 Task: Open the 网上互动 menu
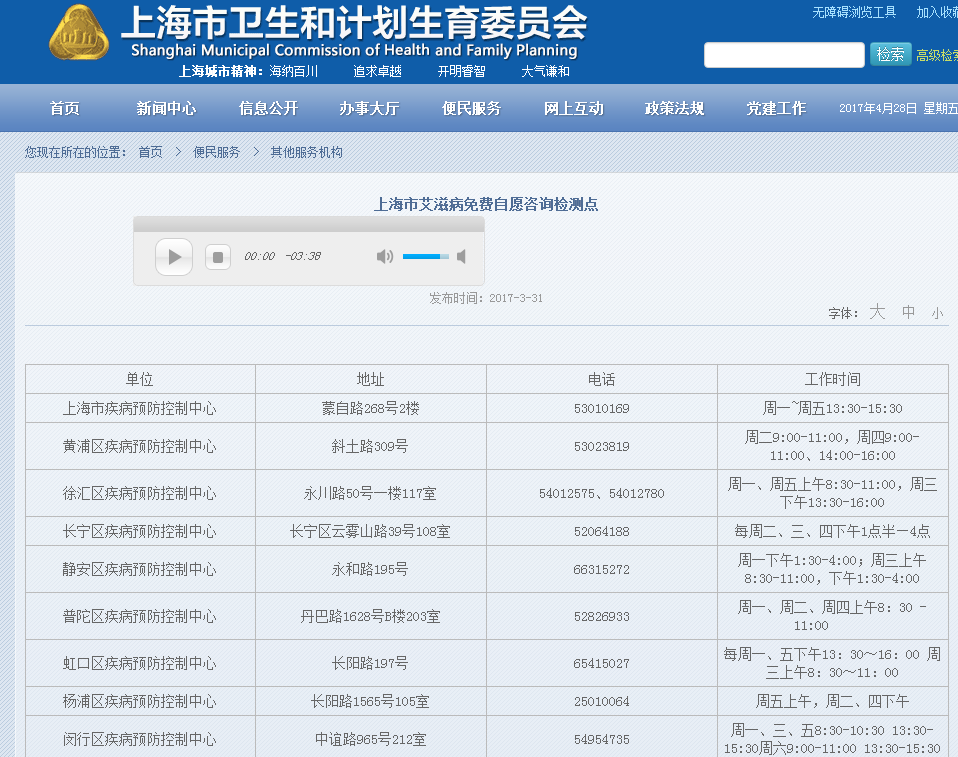click(x=574, y=108)
